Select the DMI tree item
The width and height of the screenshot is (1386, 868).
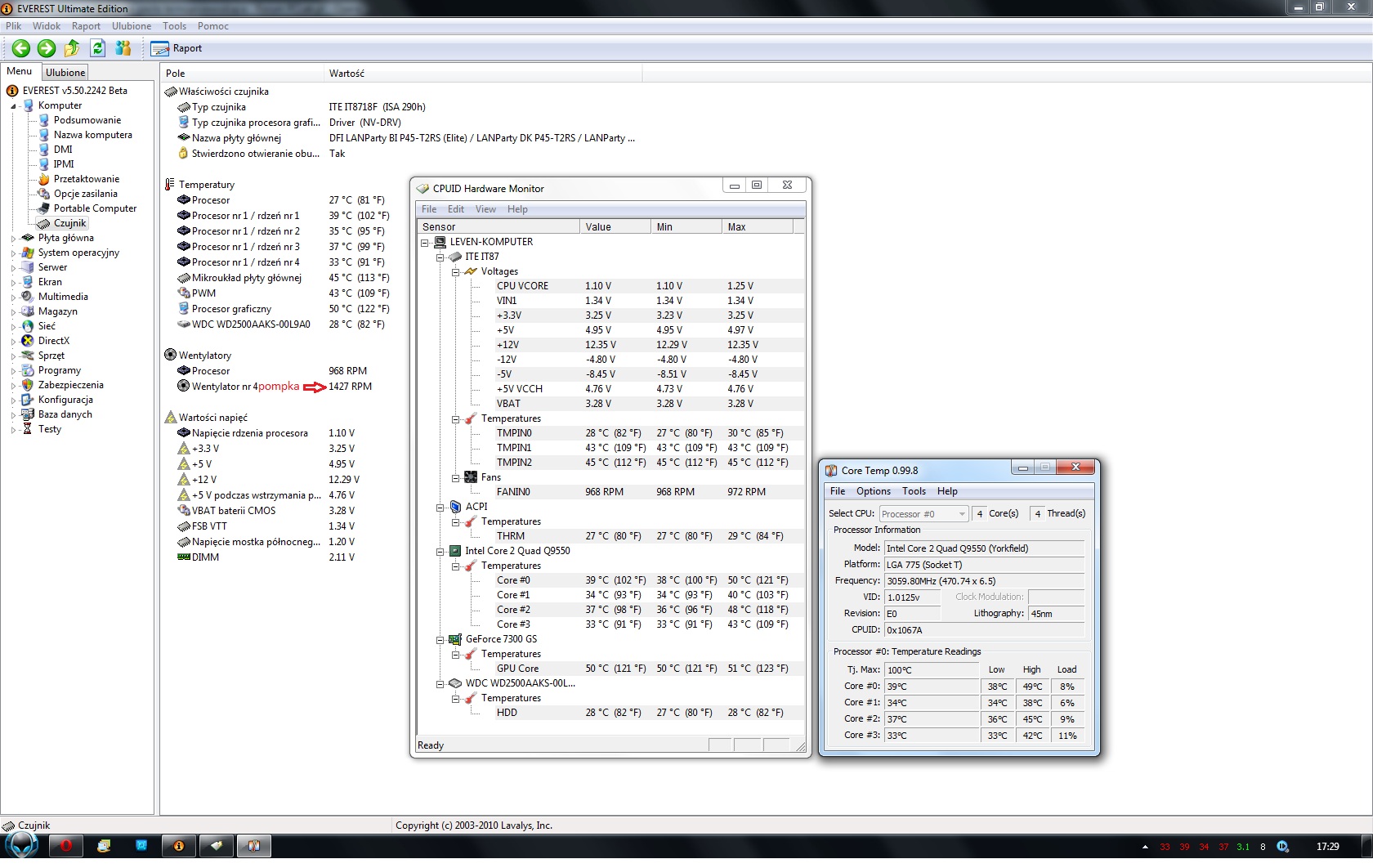[63, 150]
